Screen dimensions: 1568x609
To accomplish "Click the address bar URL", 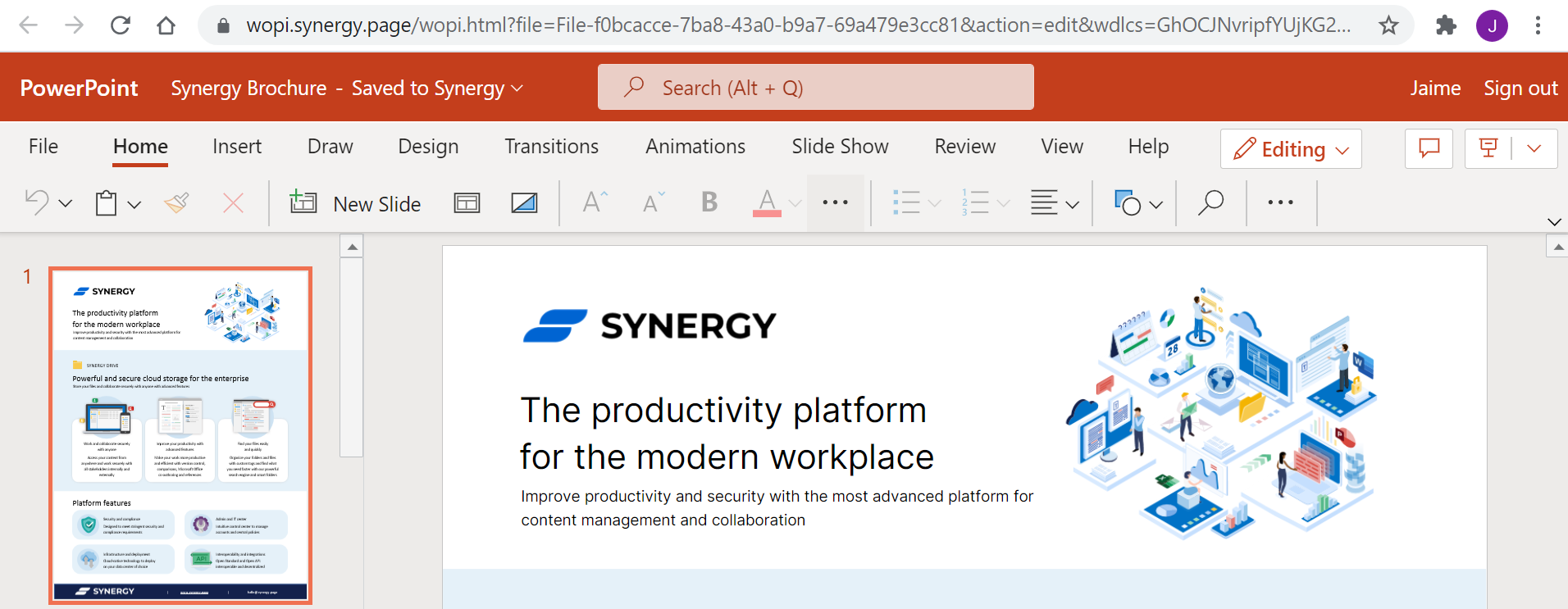I will (798, 25).
